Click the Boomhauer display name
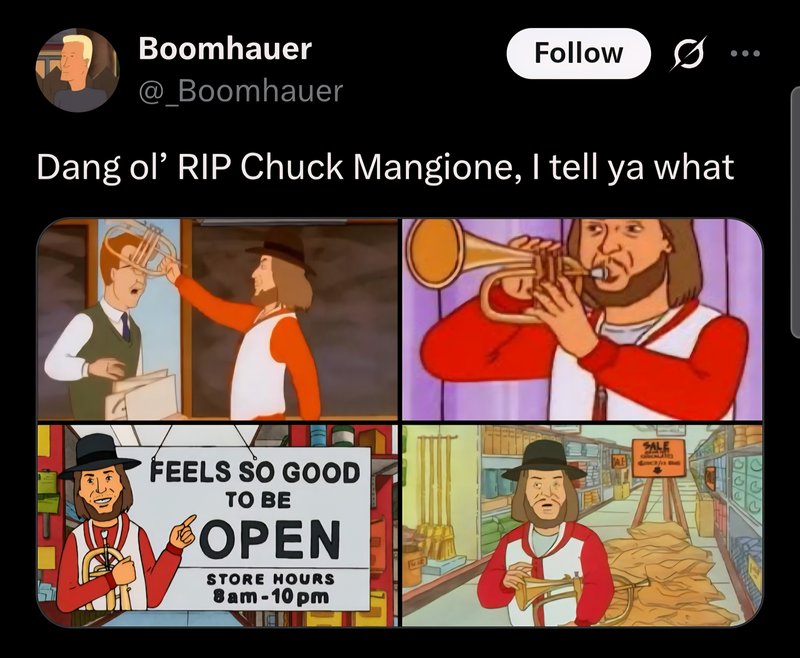Image resolution: width=800 pixels, height=658 pixels. tap(225, 49)
